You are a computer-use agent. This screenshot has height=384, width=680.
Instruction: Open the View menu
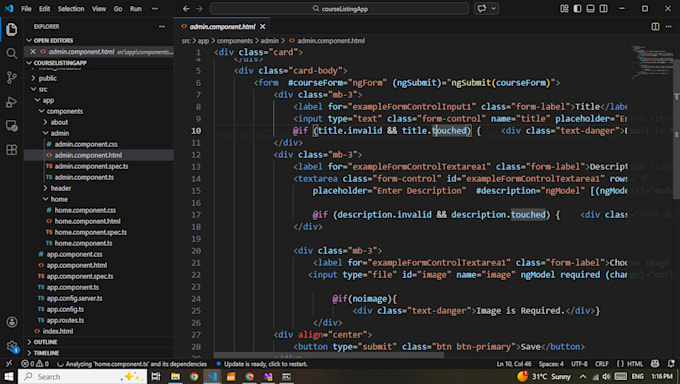coord(99,9)
